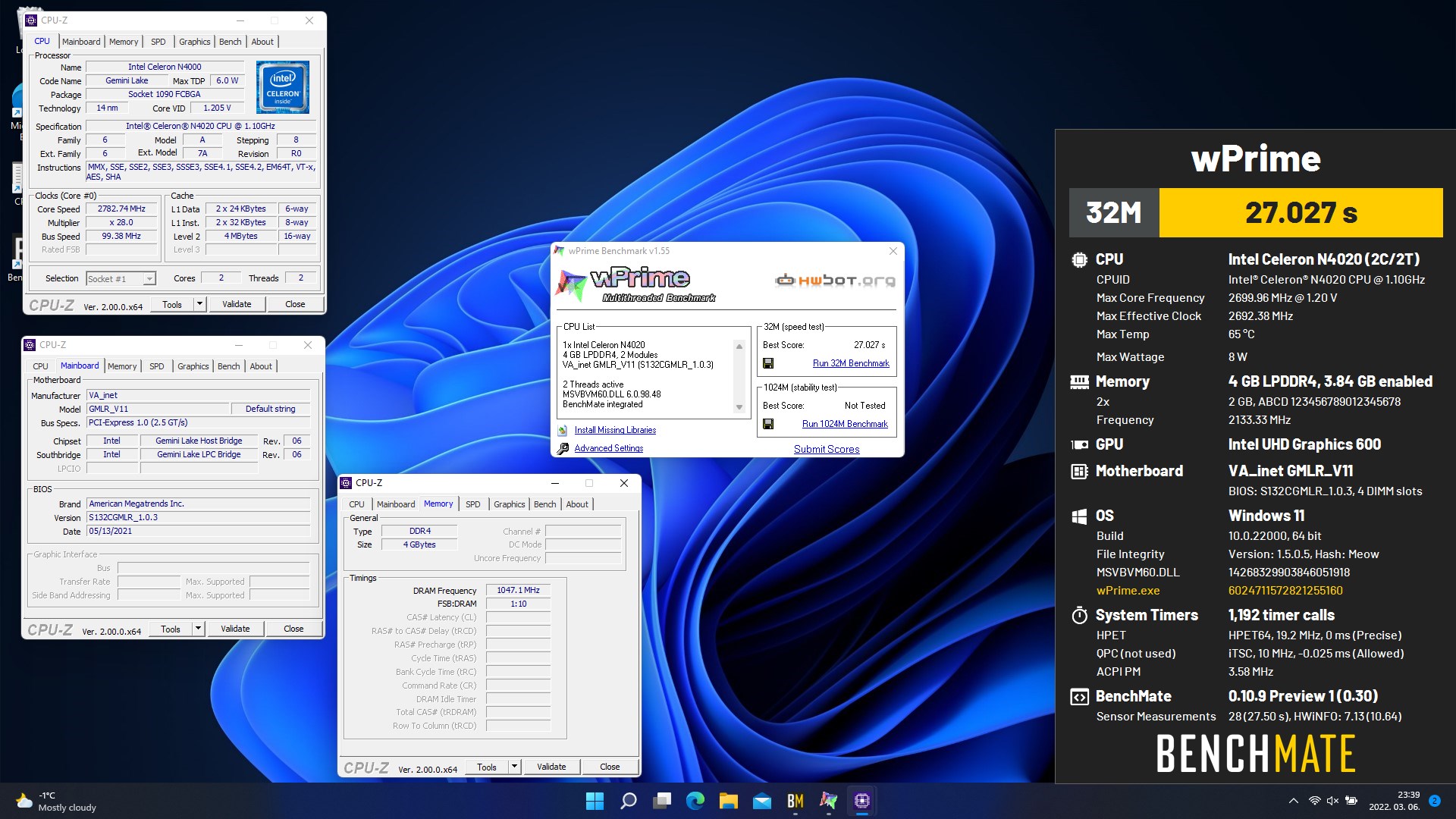Select Bench tab in Memory CPU-Z window
The image size is (1456, 819).
point(545,504)
